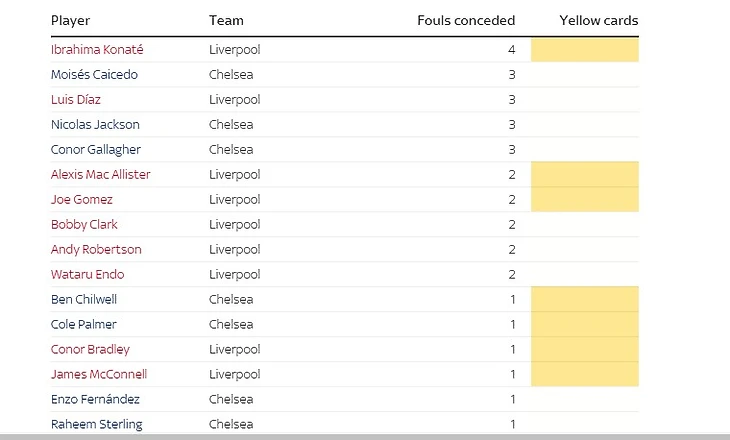730x440 pixels.
Task: Click Bobby Clark in player list
Action: coord(85,224)
